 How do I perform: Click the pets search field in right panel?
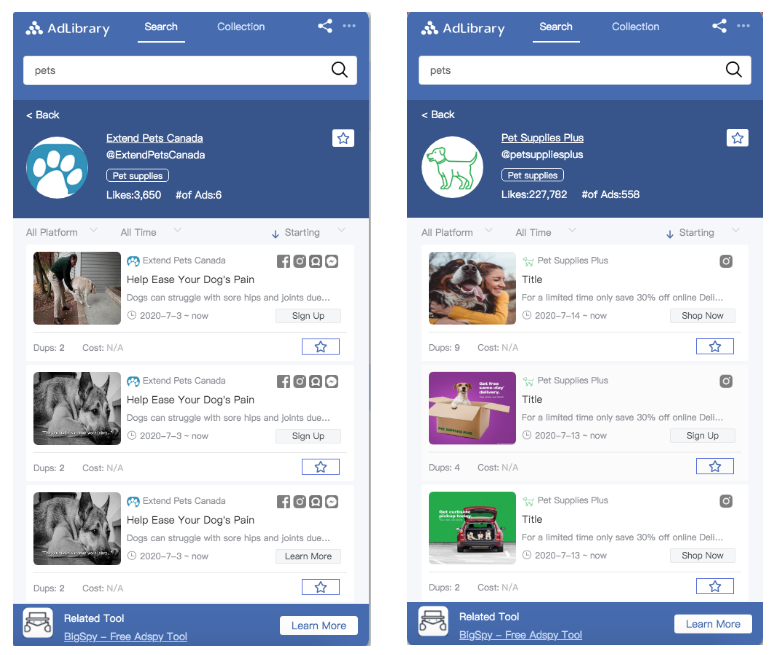click(585, 70)
